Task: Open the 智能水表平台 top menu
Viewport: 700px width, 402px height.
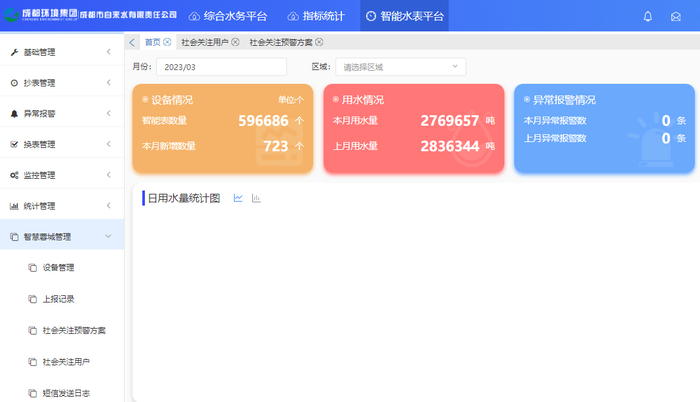Action: [x=404, y=16]
